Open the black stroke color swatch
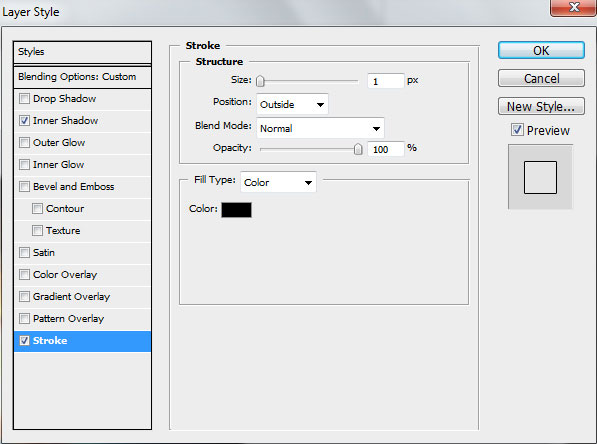The height and width of the screenshot is (444, 597). (x=236, y=210)
